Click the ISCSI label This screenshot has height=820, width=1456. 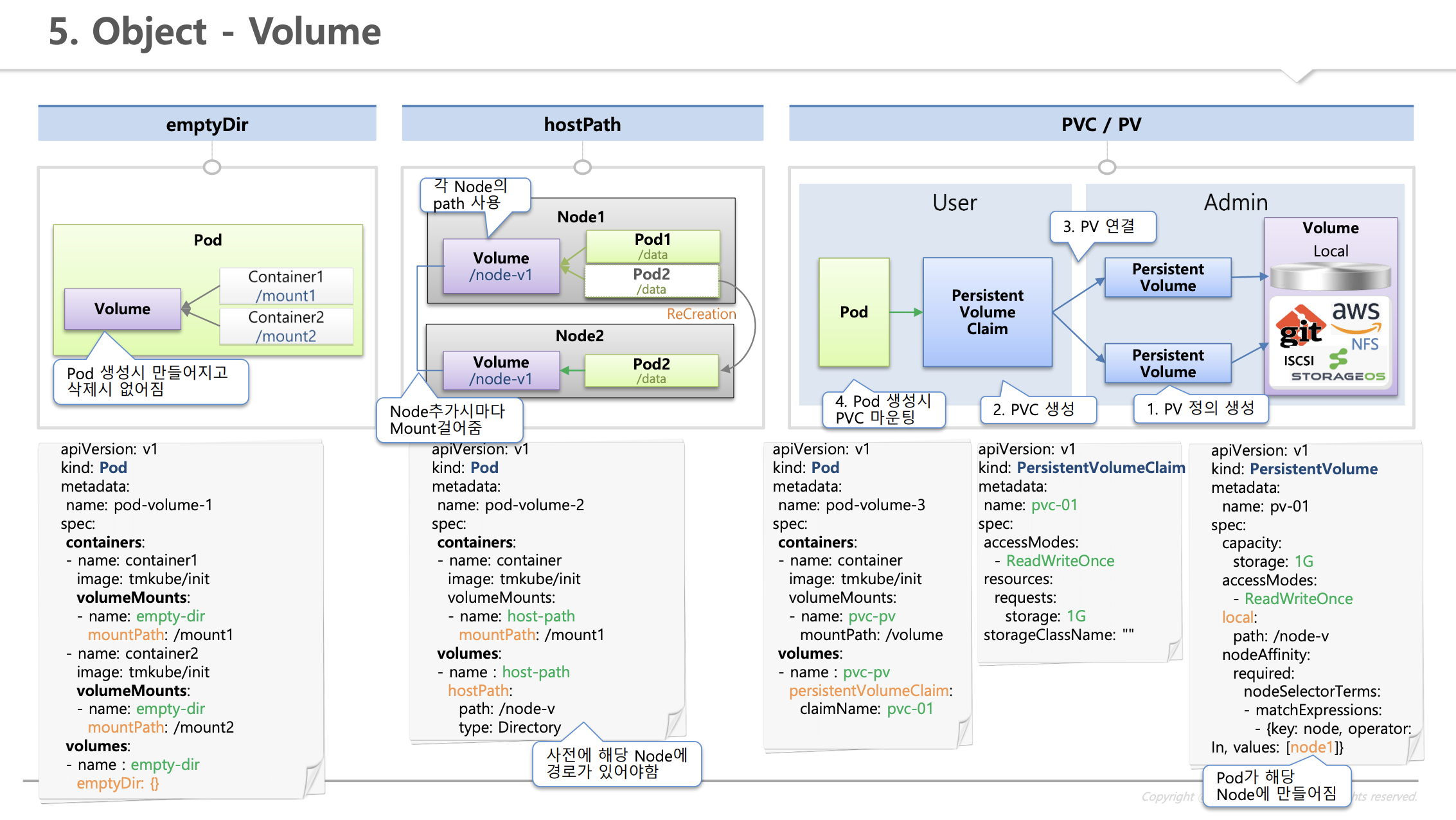pyautogui.click(x=1299, y=361)
